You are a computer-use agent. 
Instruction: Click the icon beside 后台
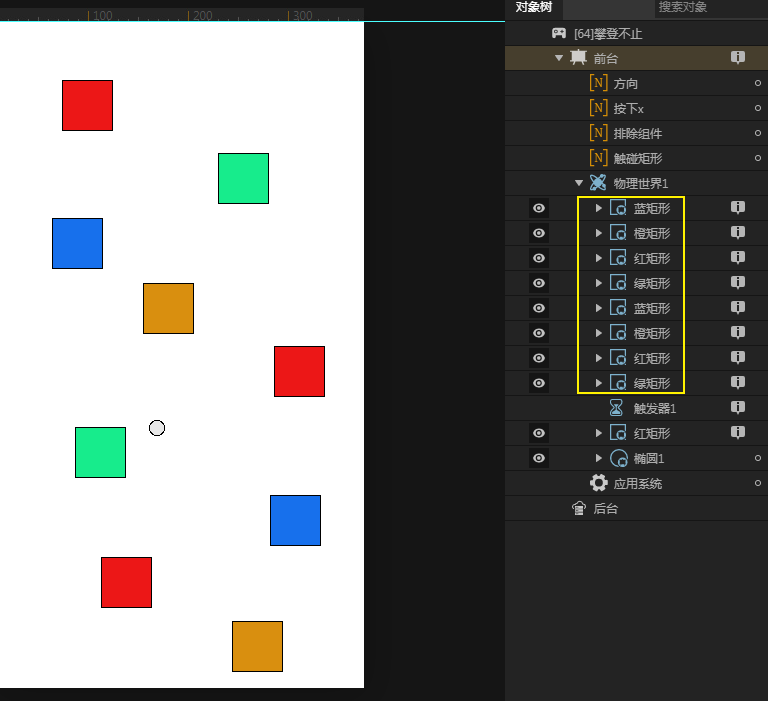[x=578, y=508]
